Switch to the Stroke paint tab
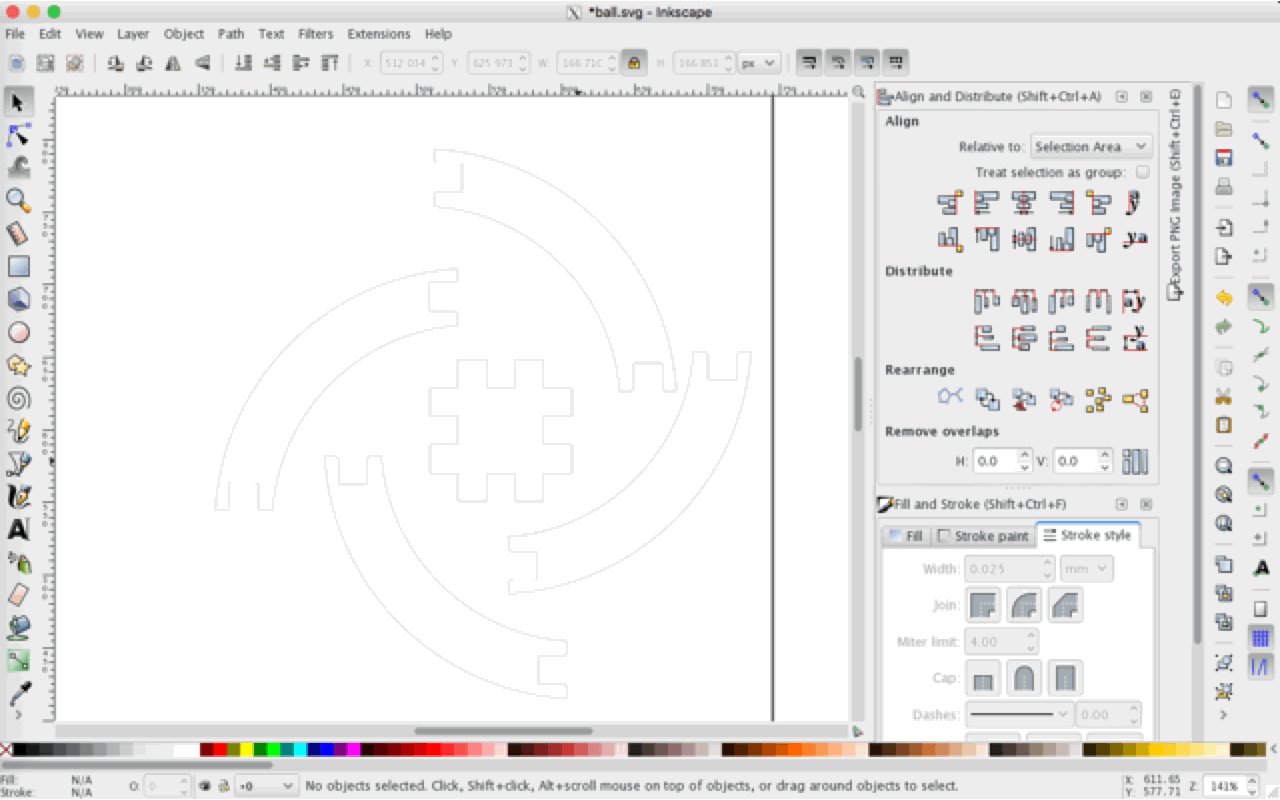 click(983, 536)
